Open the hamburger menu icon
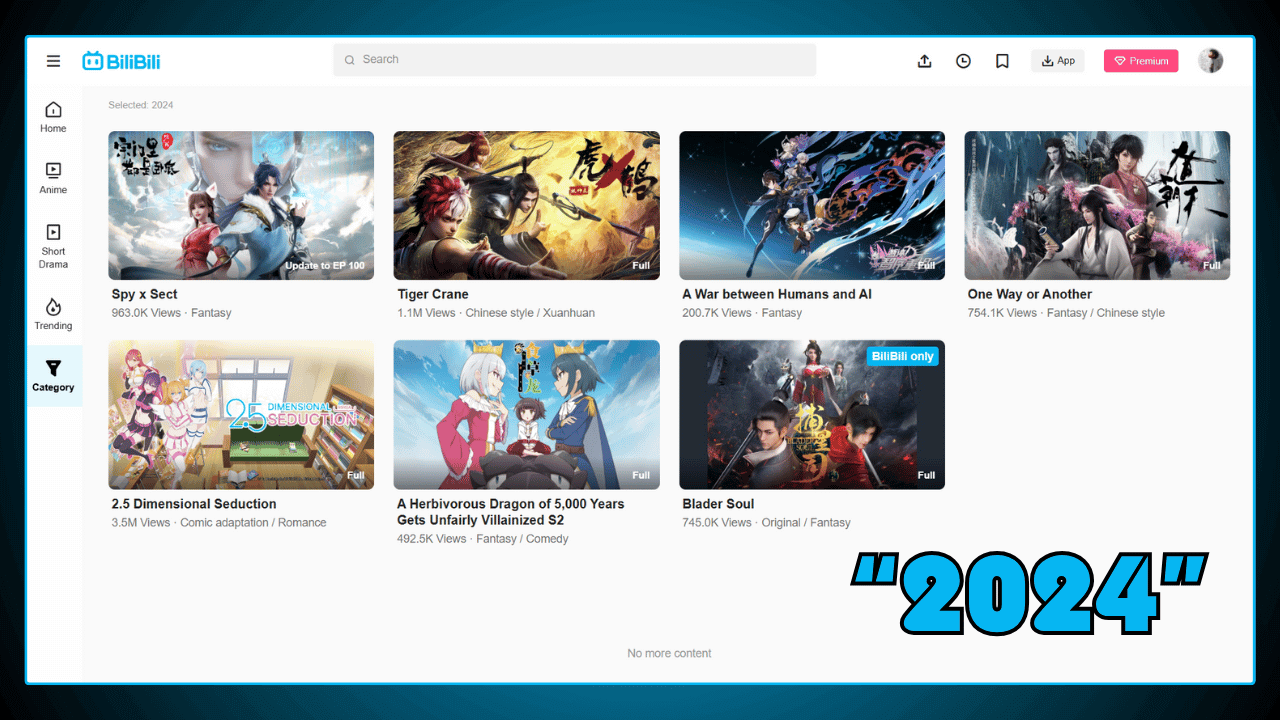The height and width of the screenshot is (720, 1280). tap(53, 61)
